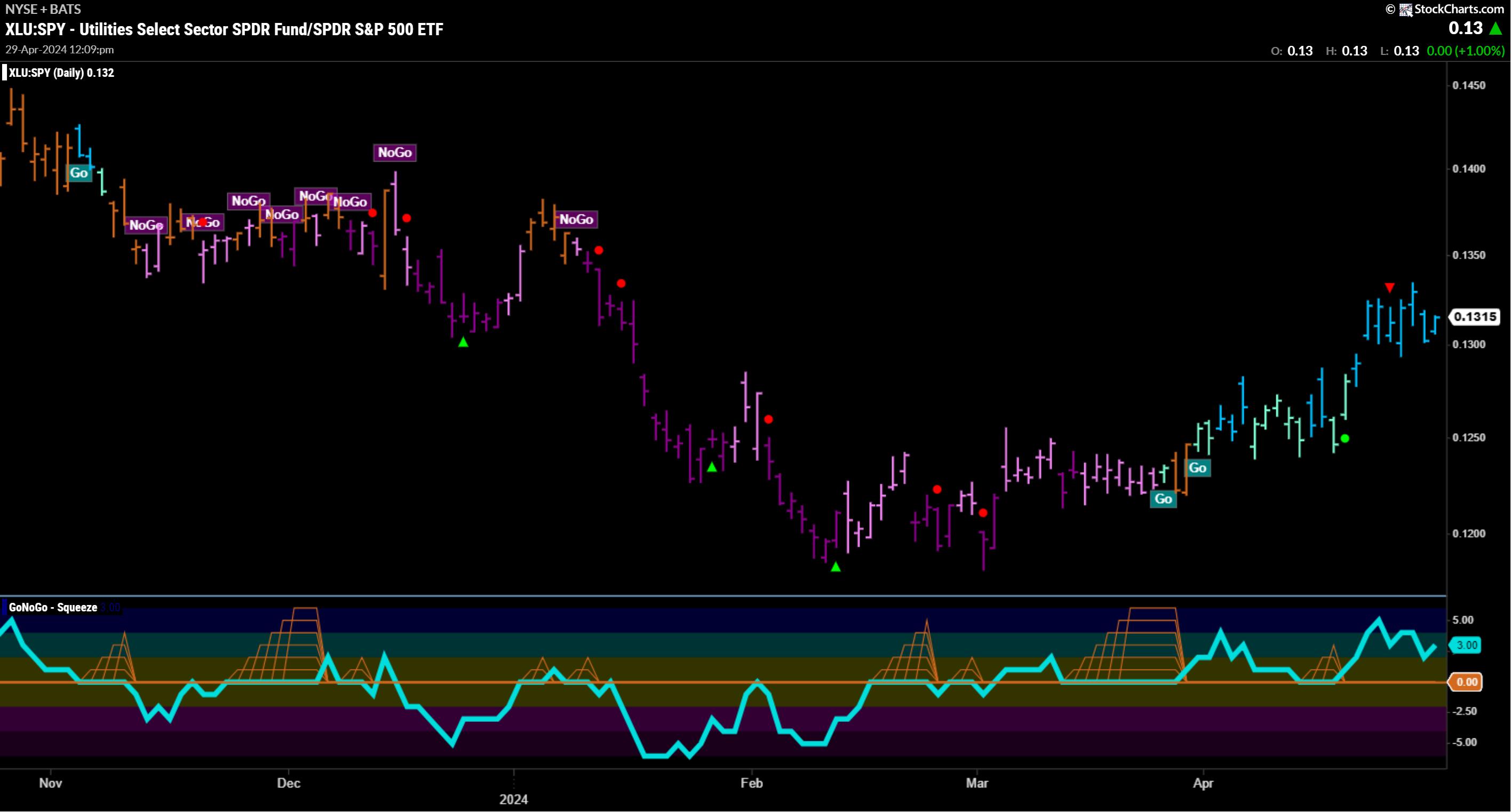
Task: Click the lower Go flag in late March
Action: pos(1163,499)
